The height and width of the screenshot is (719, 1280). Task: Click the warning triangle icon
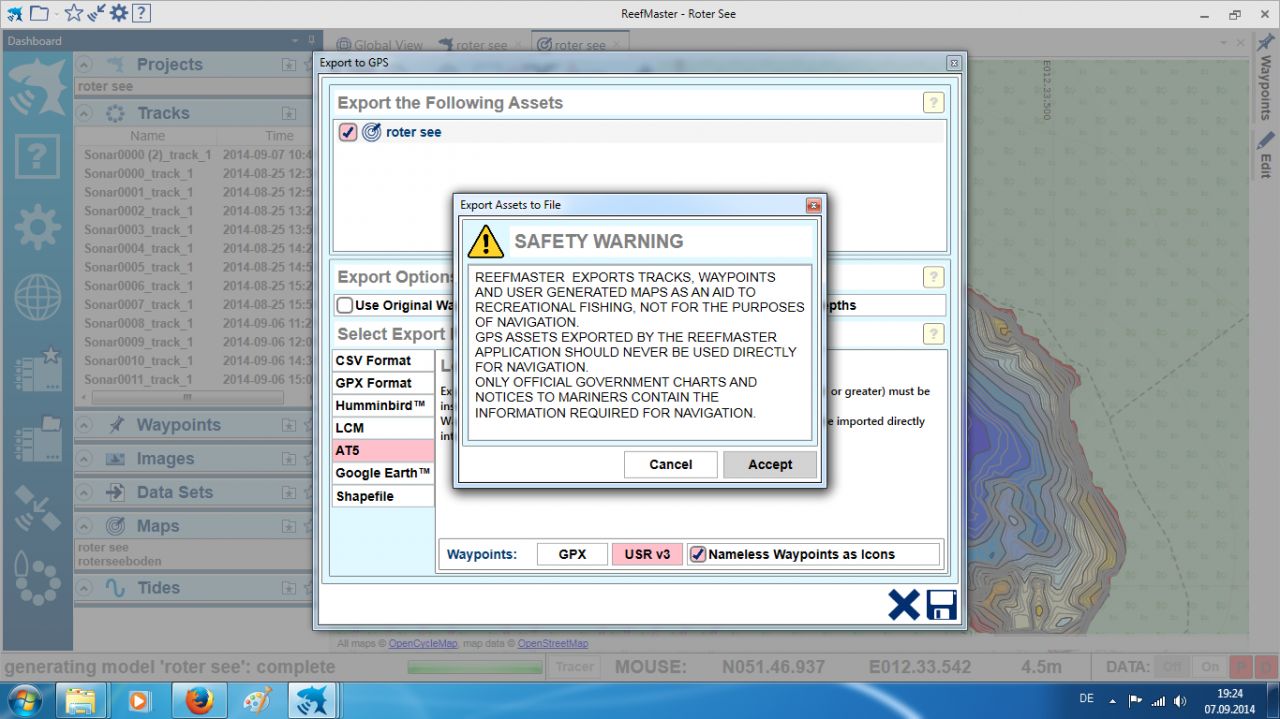(x=486, y=241)
